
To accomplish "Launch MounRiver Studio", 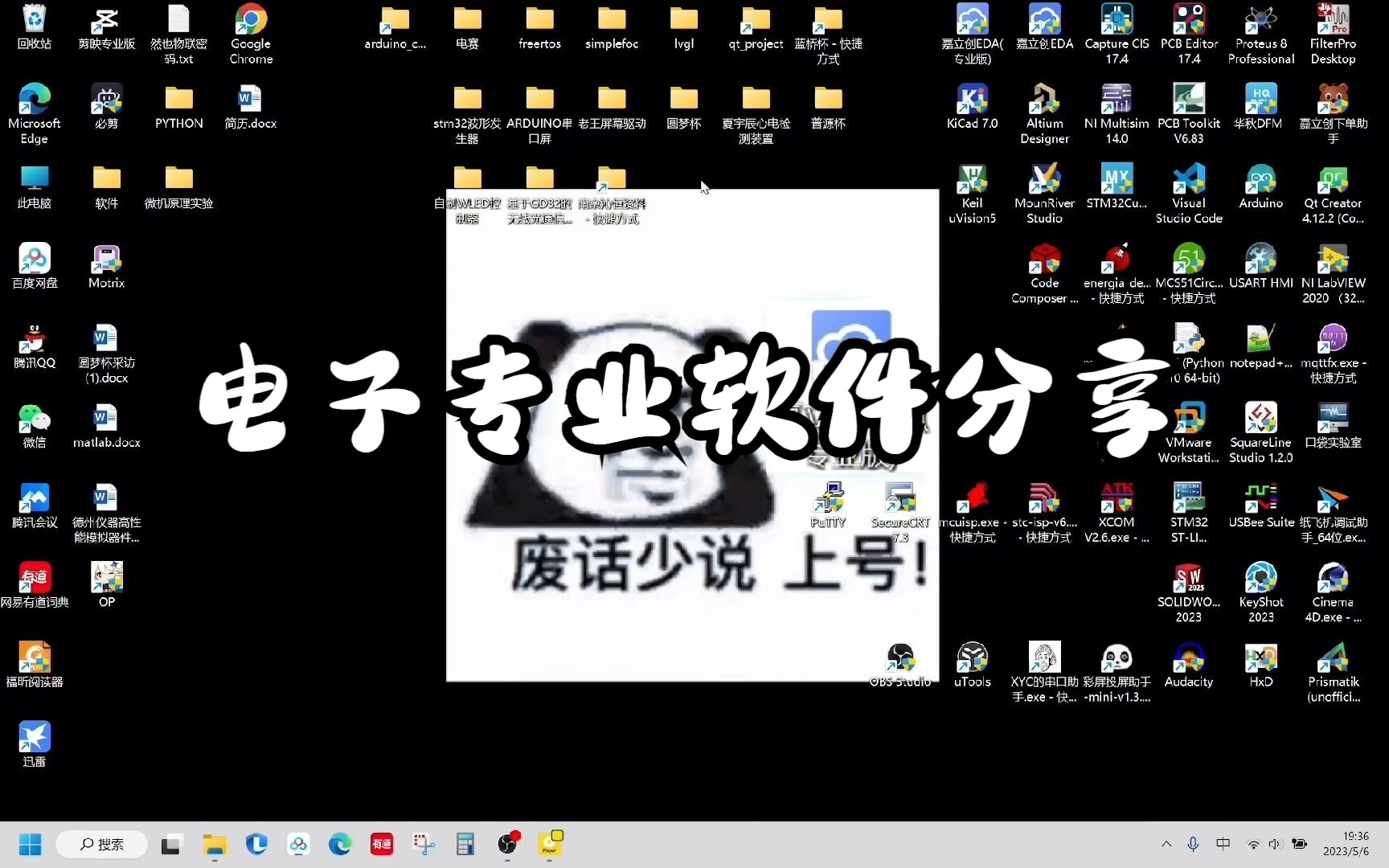I will coord(1044,193).
